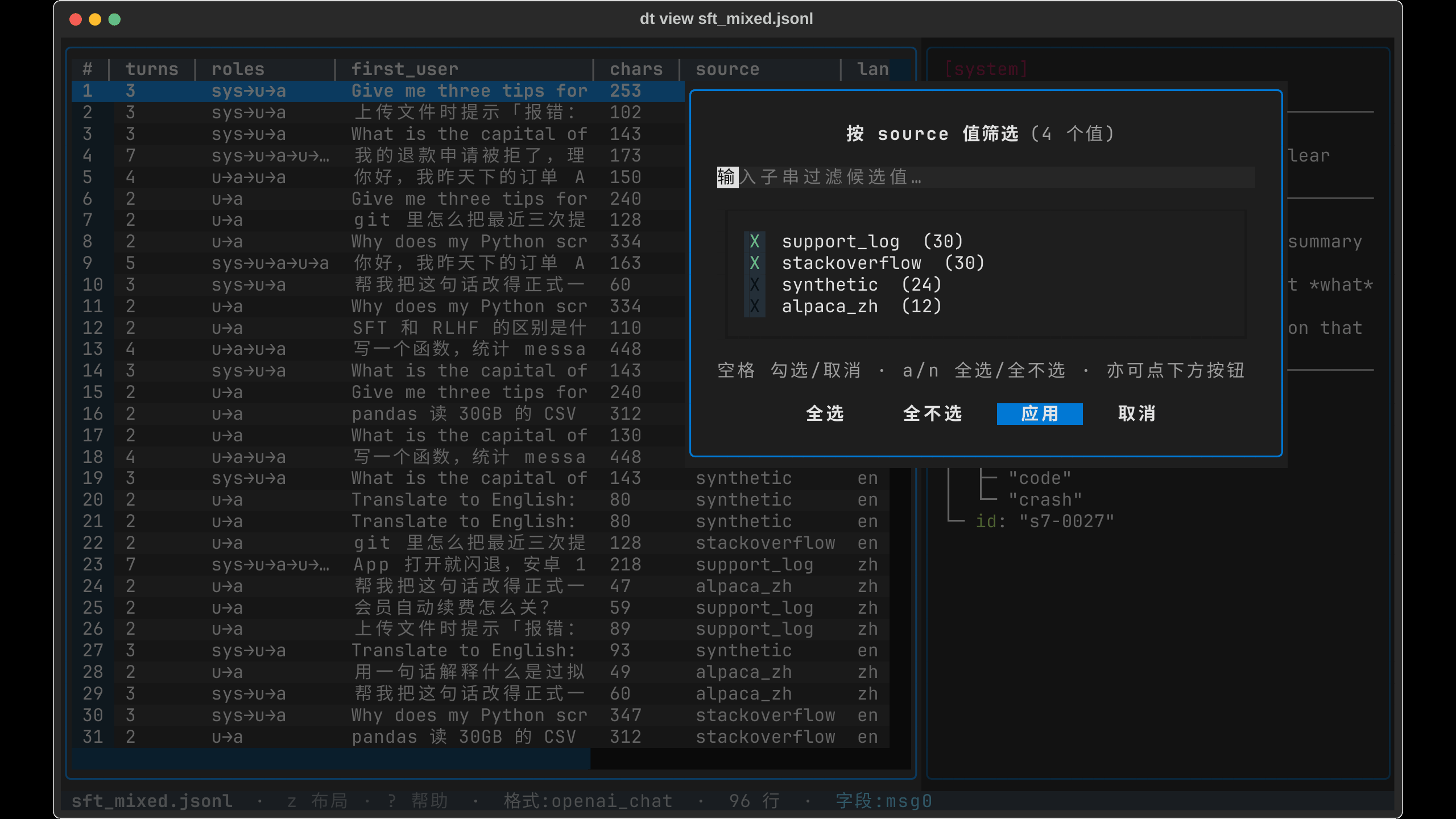Focus the substring filter input field
The width and height of the screenshot is (1456, 819).
986,177
